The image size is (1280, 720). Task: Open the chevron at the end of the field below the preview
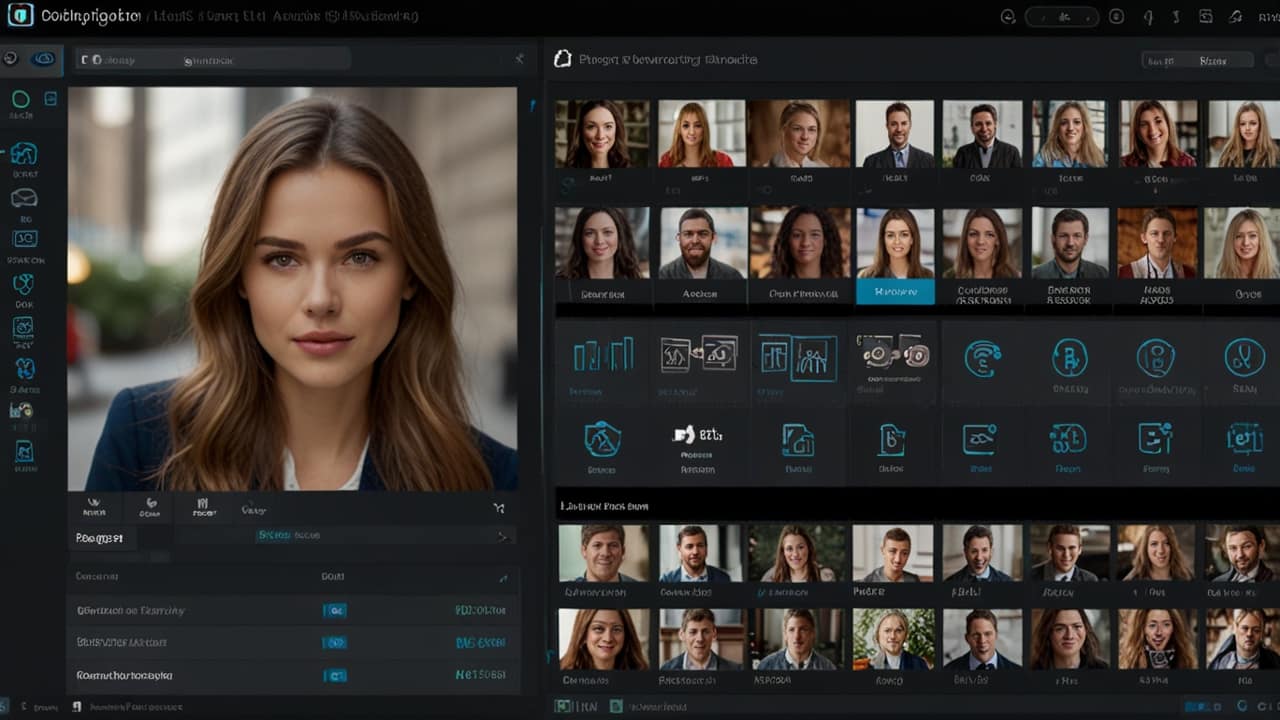(505, 535)
